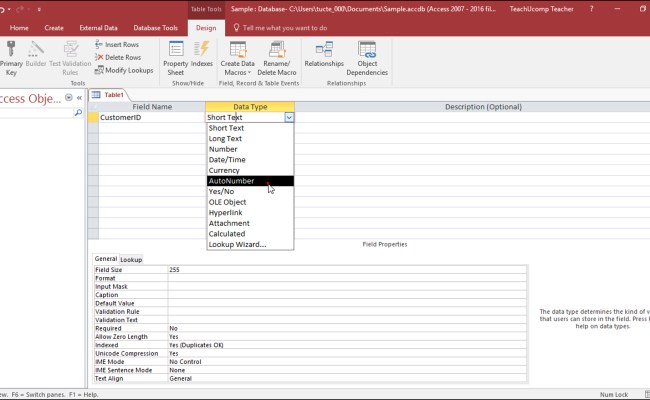
Task: Click the IME Mode value No Control
Action: 347,361
